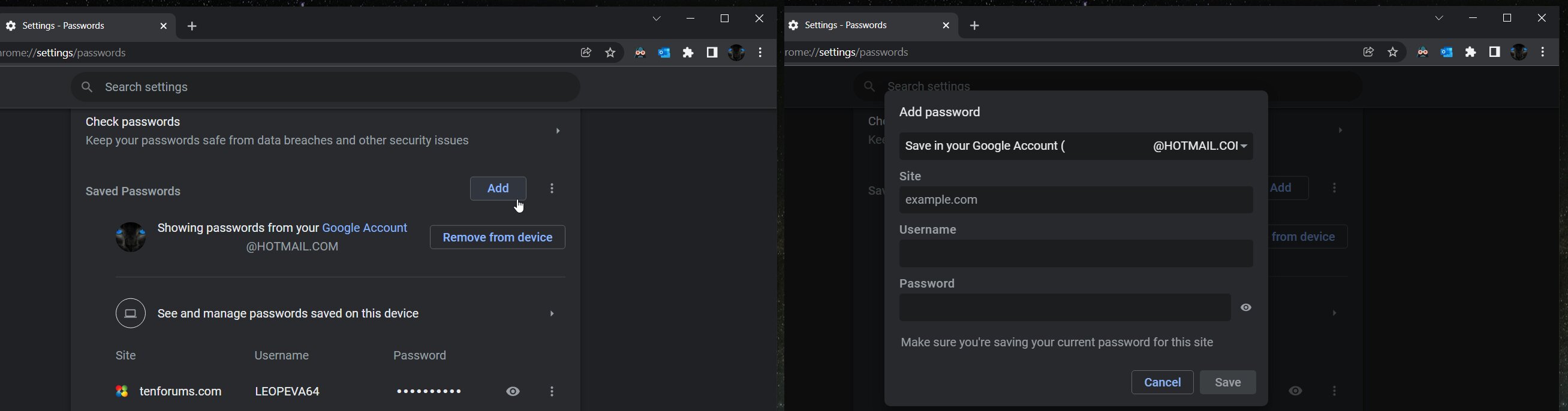The height and width of the screenshot is (411, 1568).
Task: Bookmark the page with the star in the right window
Action: click(x=1394, y=52)
